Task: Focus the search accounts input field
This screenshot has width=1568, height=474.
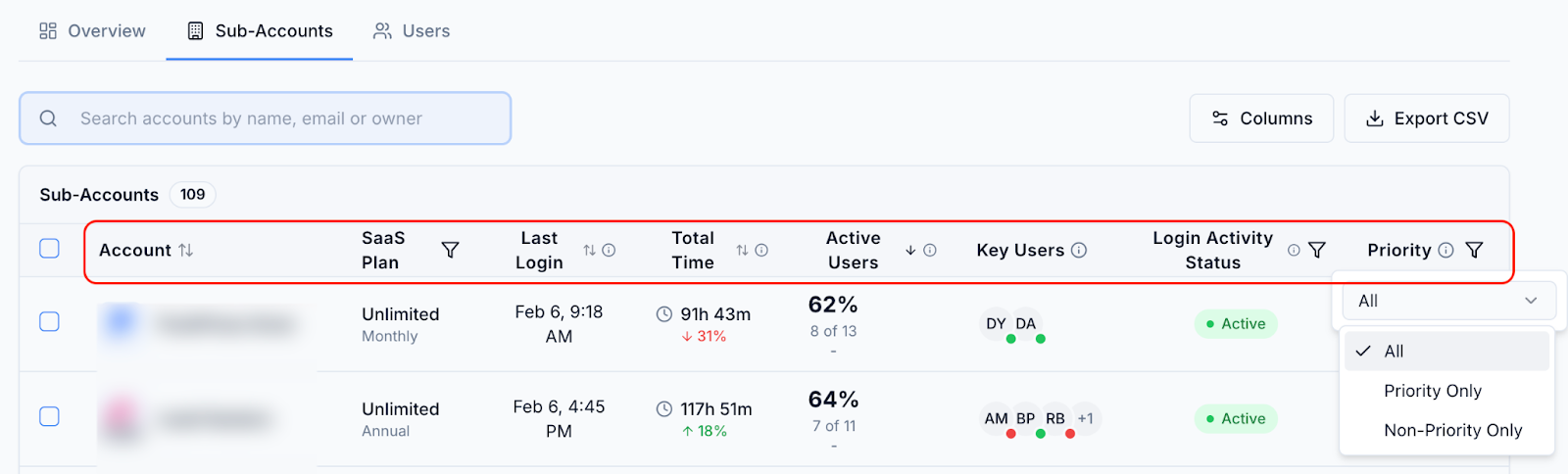Action: 266,118
